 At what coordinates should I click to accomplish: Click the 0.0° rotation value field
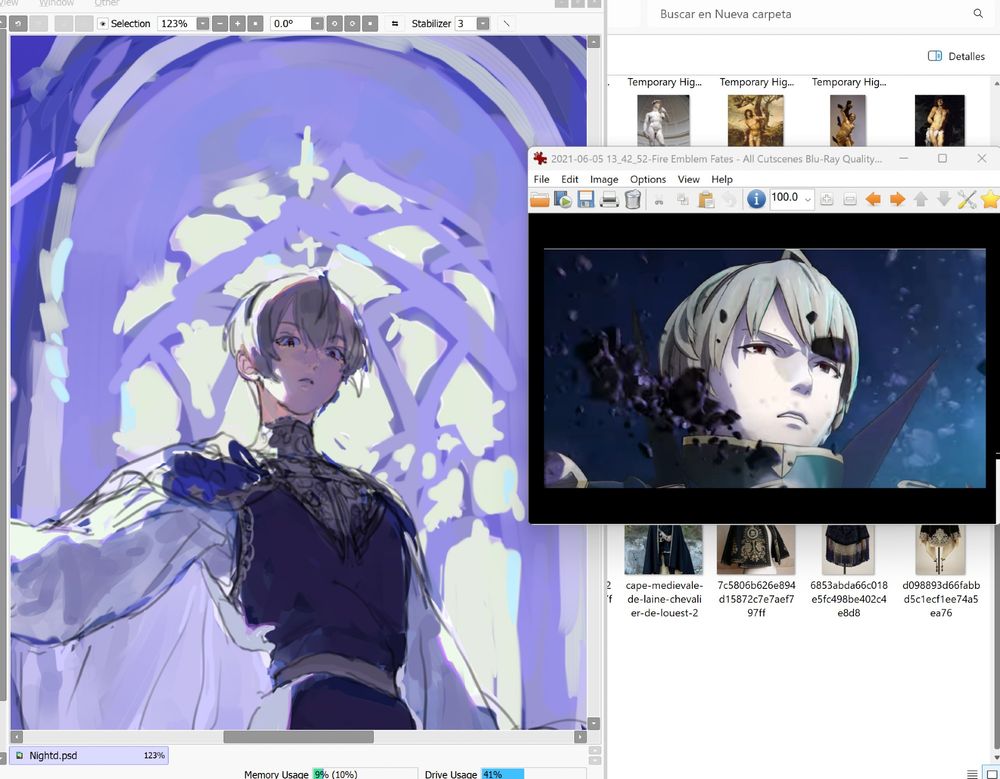(x=291, y=24)
